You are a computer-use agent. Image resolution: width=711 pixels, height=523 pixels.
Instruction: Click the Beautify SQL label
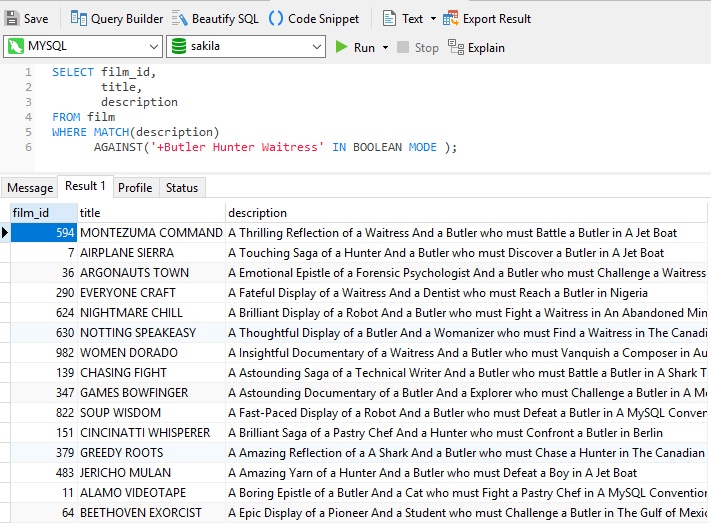(x=225, y=19)
